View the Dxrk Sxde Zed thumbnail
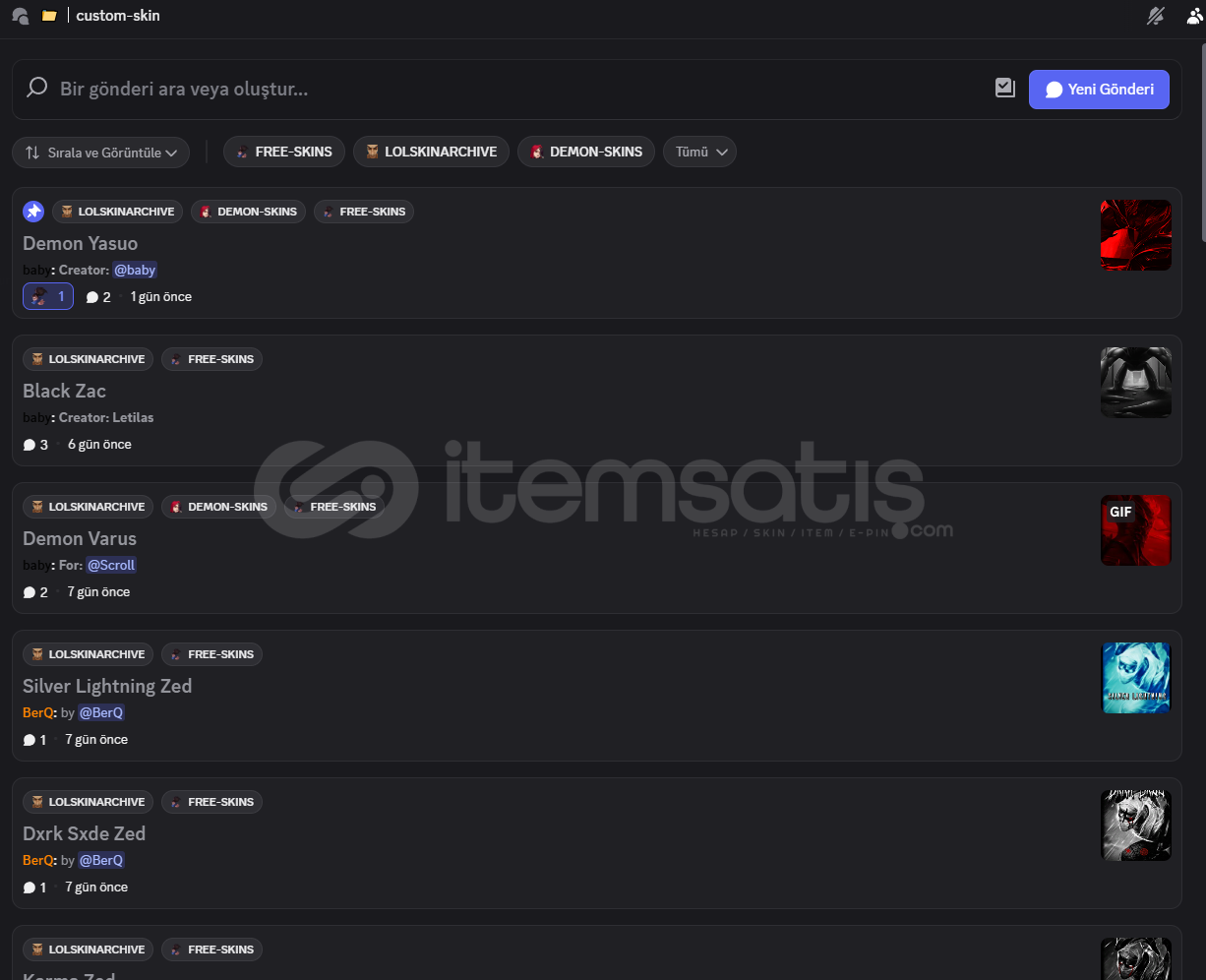The image size is (1206, 980). [x=1136, y=826]
